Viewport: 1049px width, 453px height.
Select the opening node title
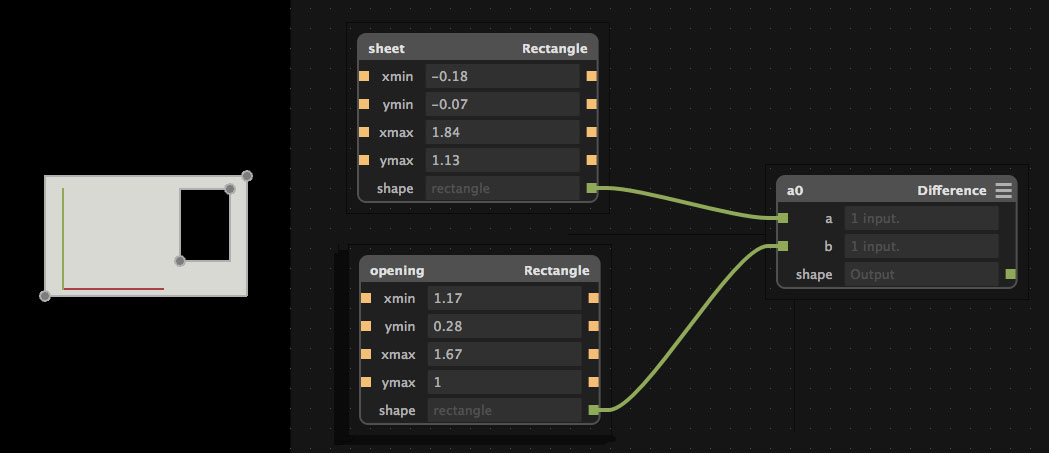[397, 271]
